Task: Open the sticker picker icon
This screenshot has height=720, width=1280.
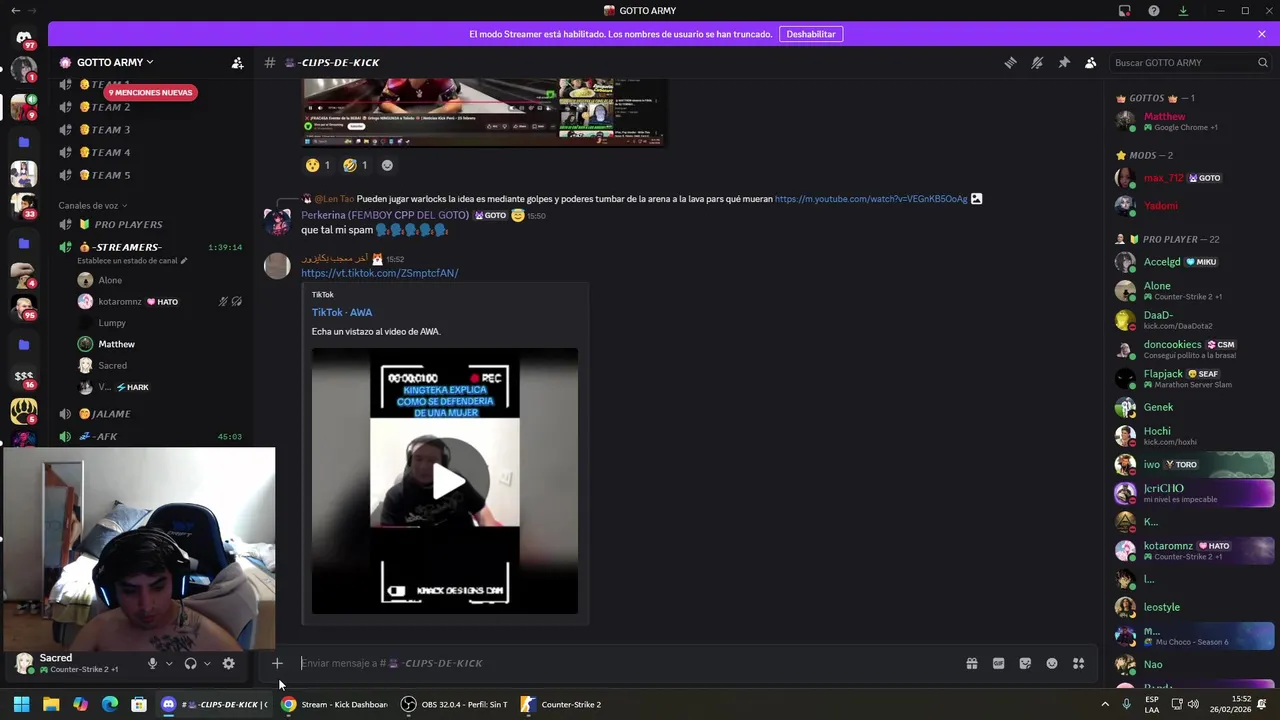Action: pos(1025,663)
